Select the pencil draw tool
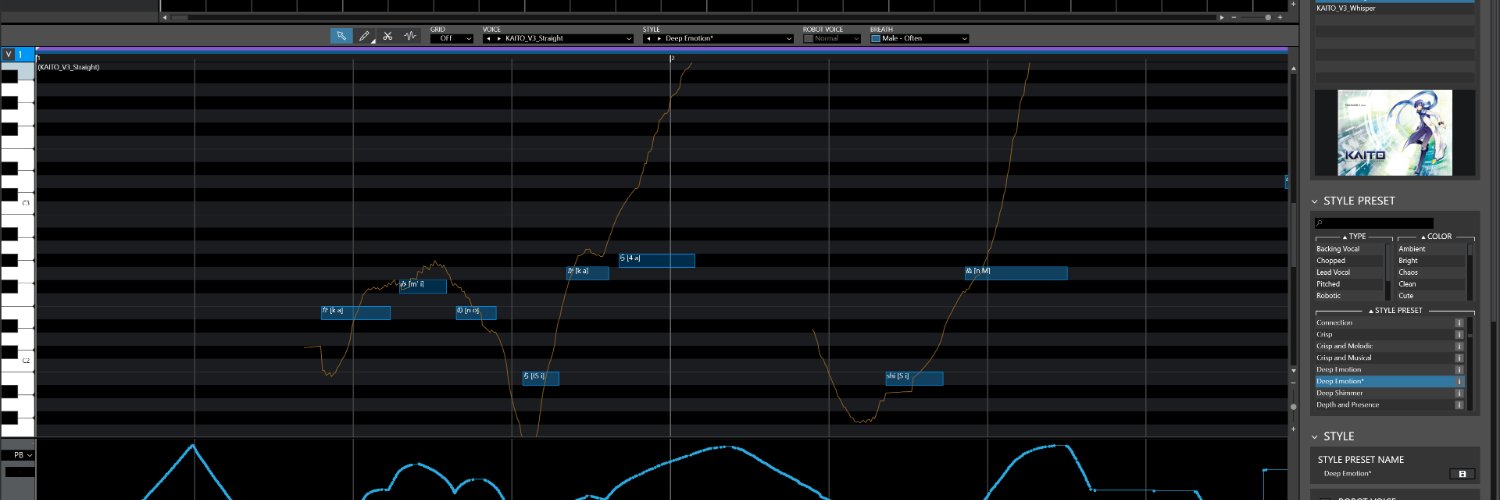 [x=365, y=36]
